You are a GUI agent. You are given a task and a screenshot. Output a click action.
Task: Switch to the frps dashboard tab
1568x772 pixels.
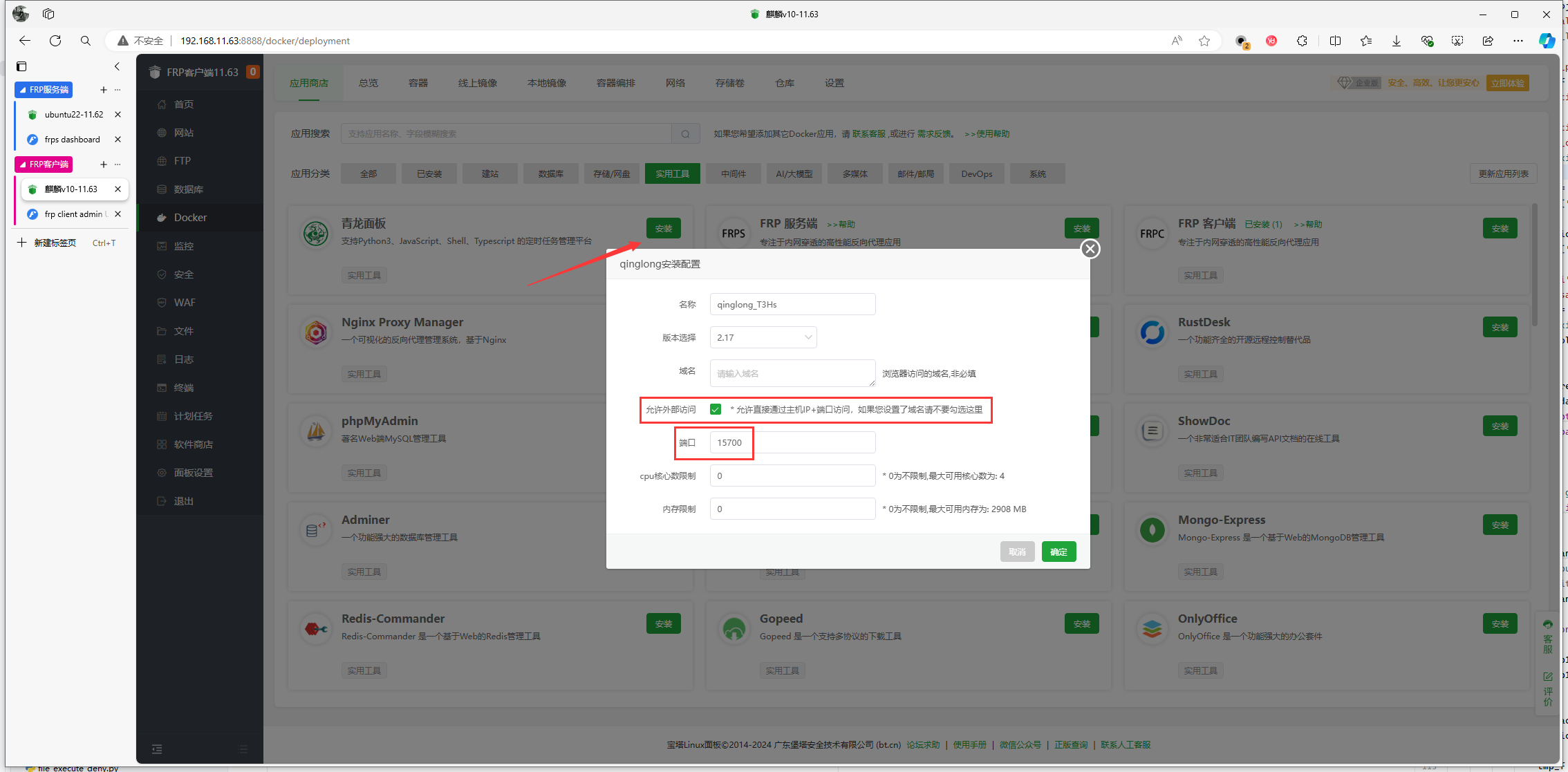pos(73,140)
